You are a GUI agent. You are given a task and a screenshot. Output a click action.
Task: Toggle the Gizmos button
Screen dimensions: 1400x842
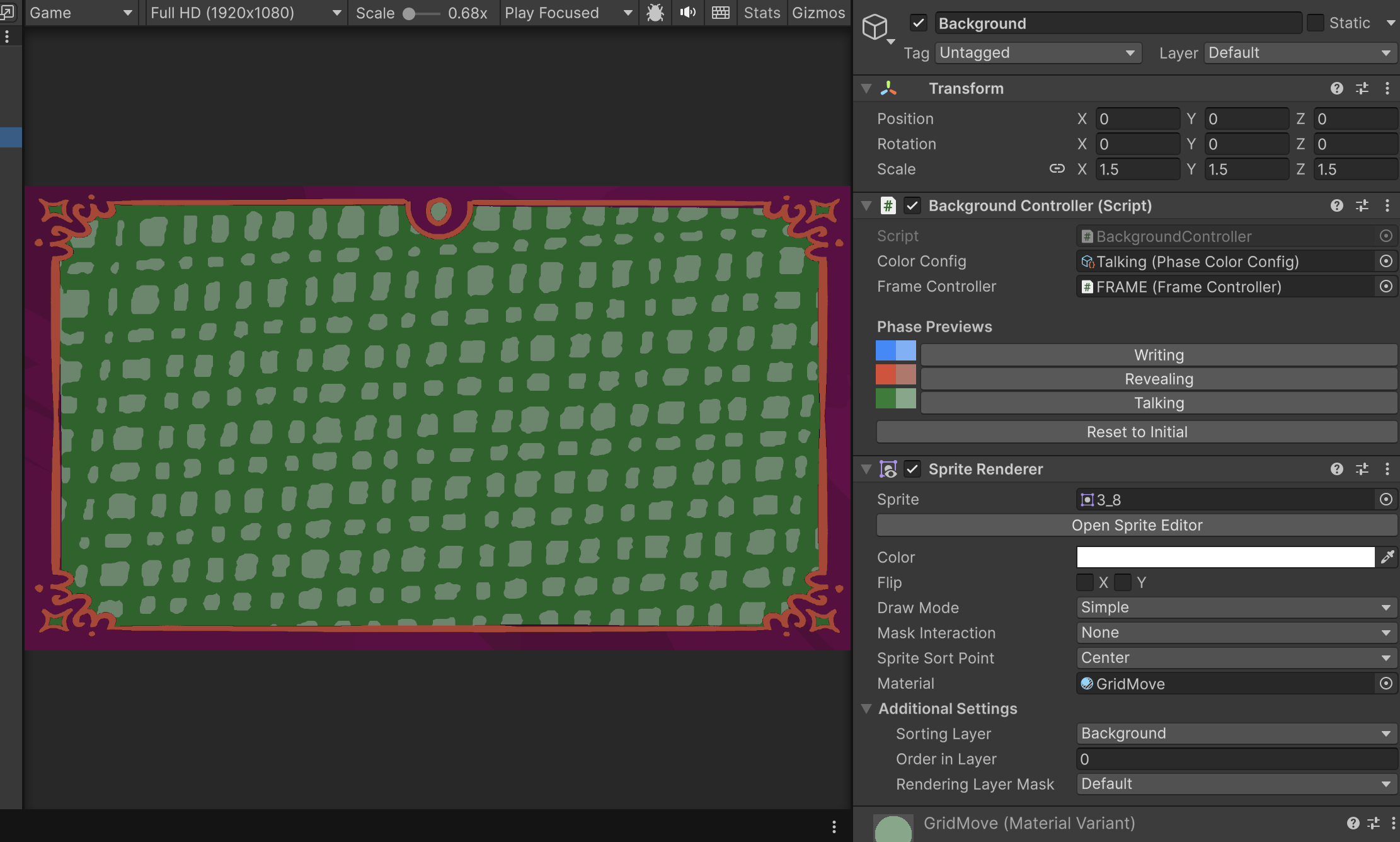click(818, 13)
